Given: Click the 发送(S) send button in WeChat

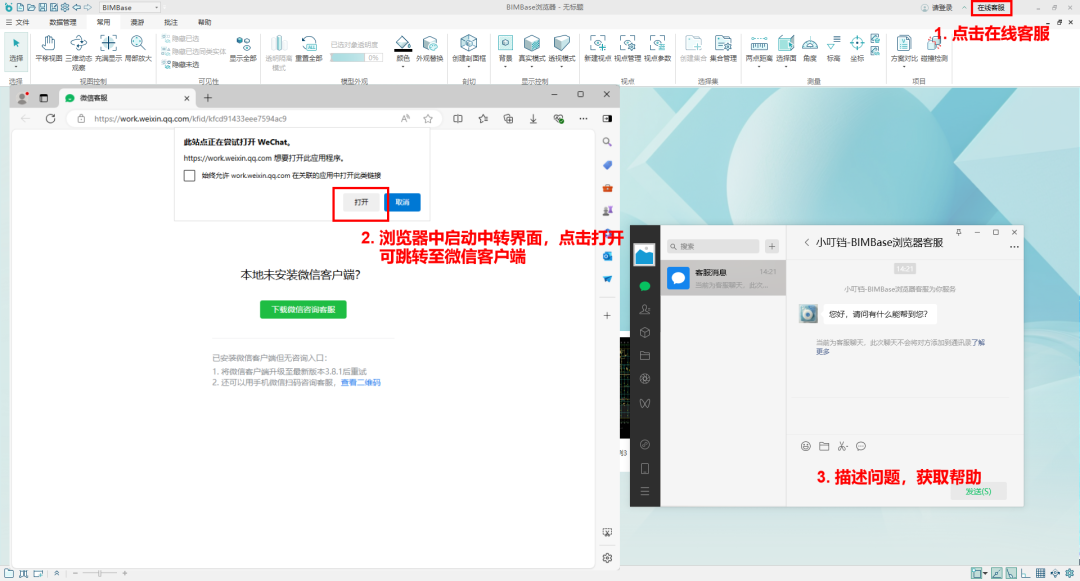Looking at the screenshot, I should pos(978,492).
